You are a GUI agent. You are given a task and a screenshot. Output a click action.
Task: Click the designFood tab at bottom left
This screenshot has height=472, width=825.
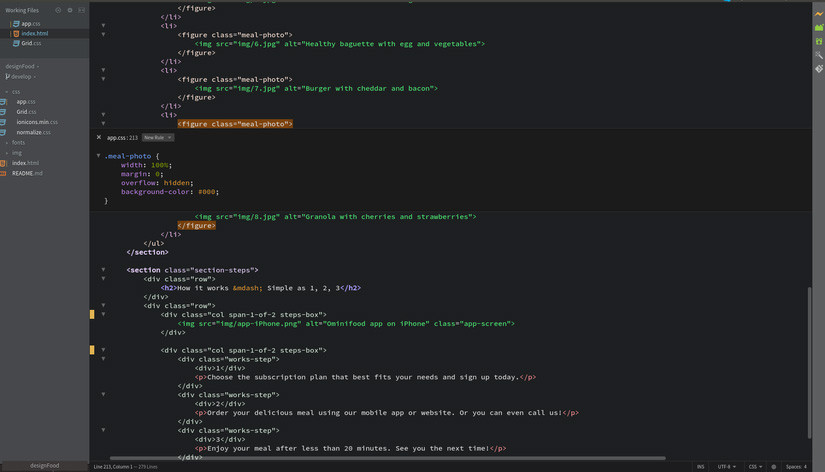(44, 466)
